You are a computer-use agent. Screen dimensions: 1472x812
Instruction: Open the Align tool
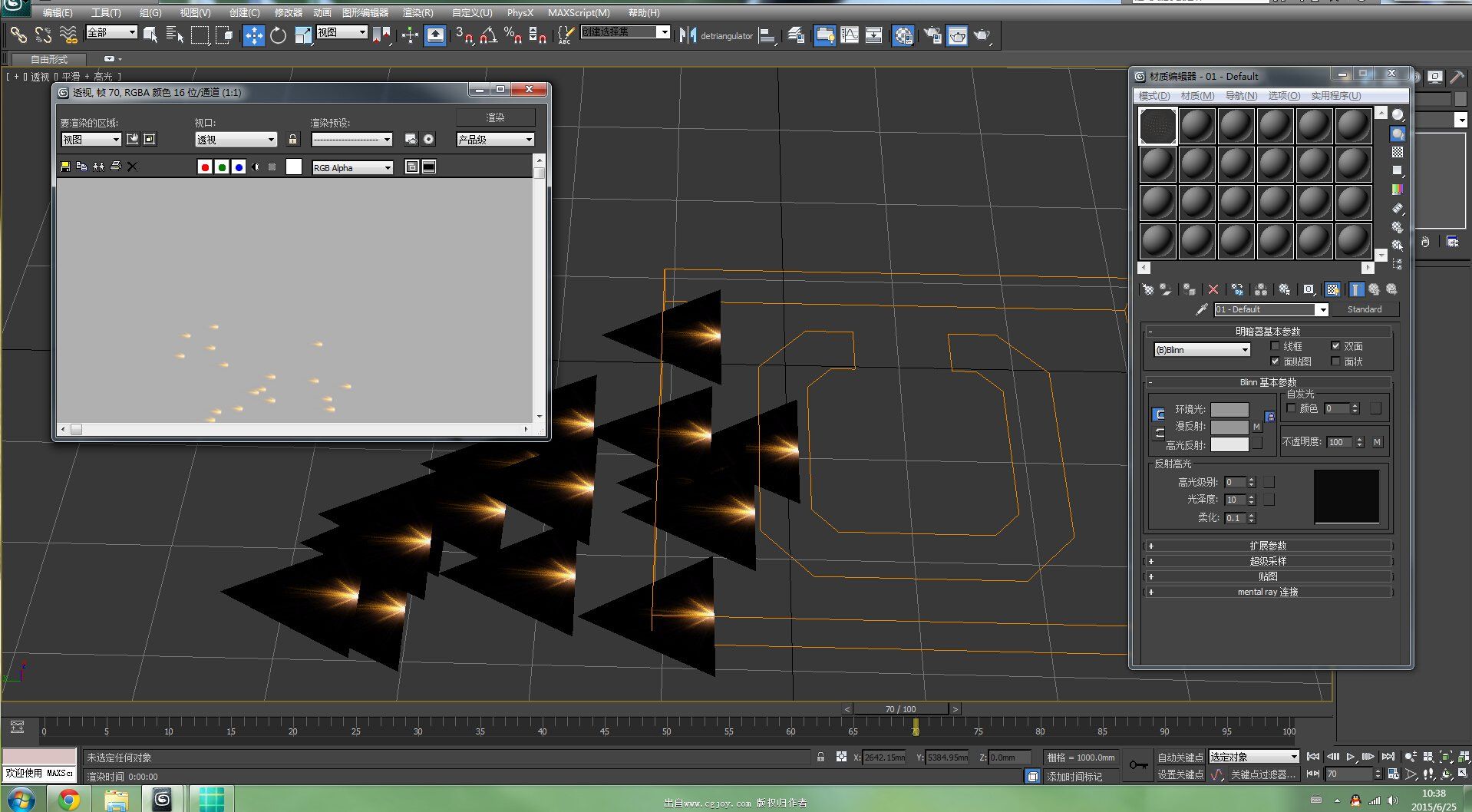767,35
